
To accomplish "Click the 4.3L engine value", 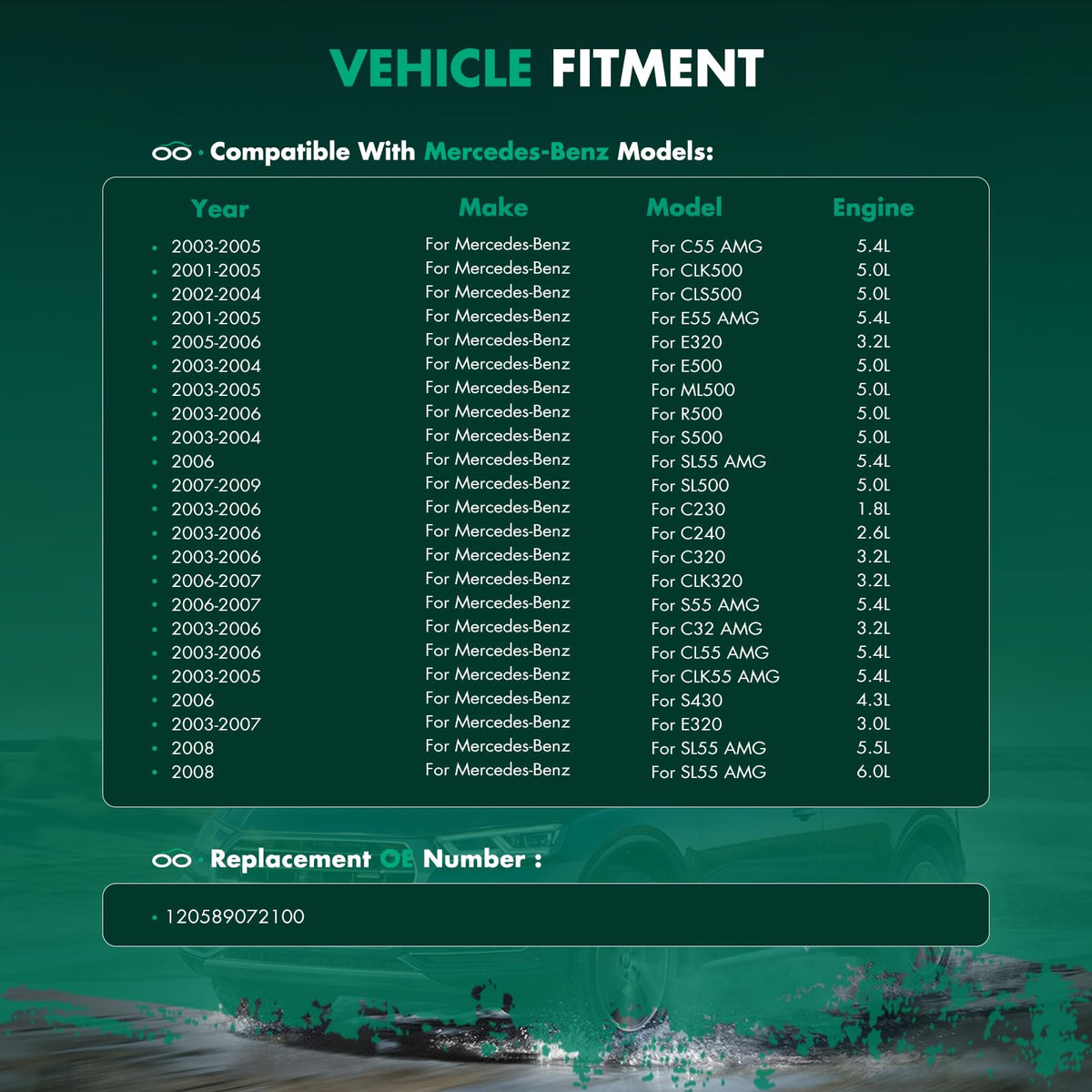I will [874, 700].
